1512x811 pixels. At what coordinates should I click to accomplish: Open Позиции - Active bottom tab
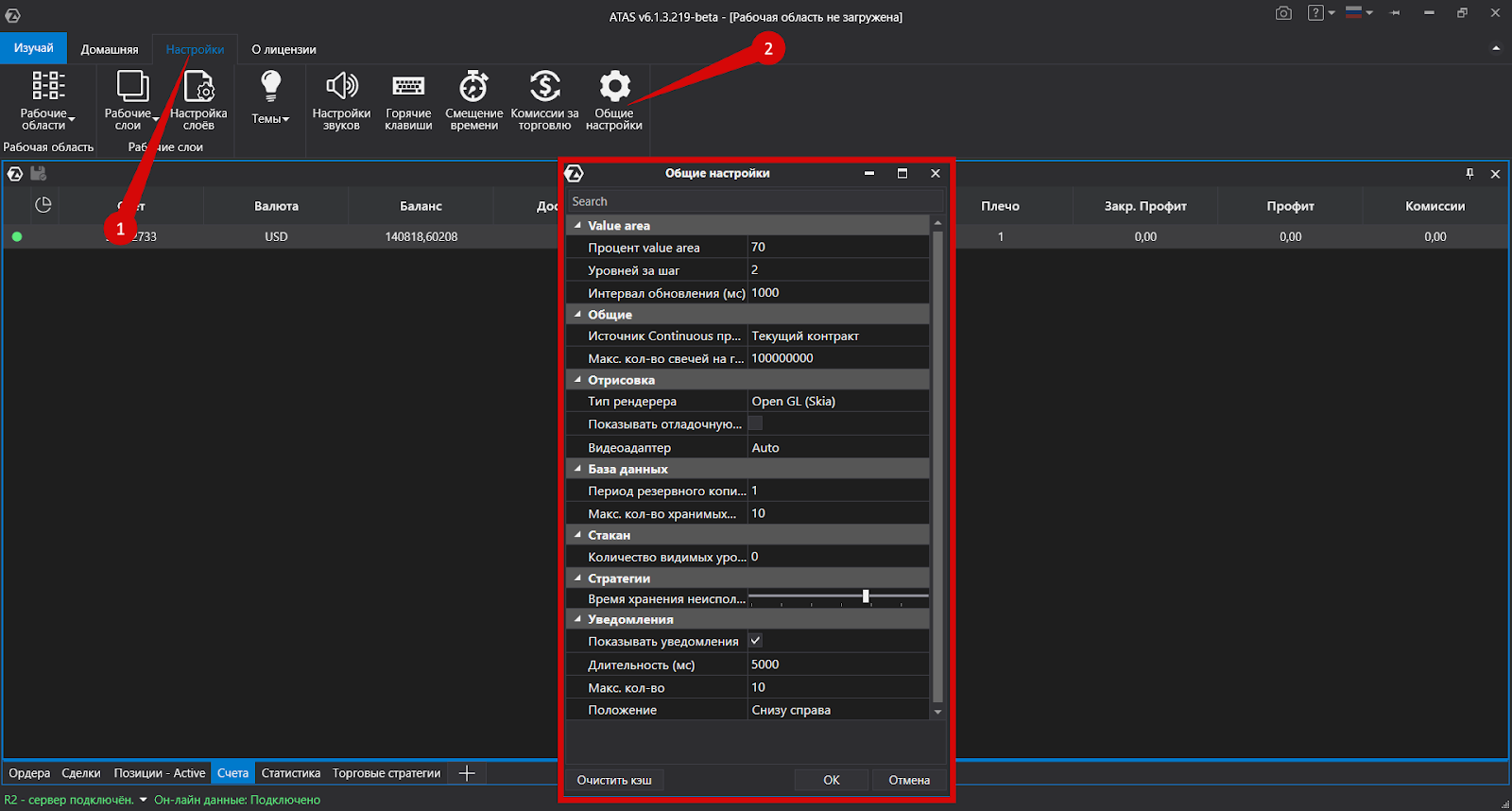pos(160,773)
